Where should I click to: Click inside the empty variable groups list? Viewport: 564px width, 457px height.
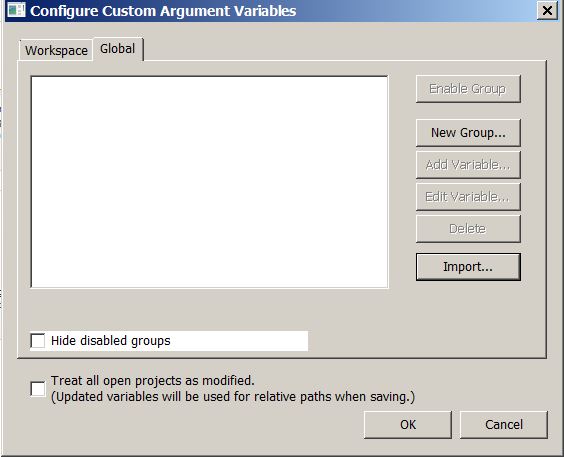(x=210, y=182)
